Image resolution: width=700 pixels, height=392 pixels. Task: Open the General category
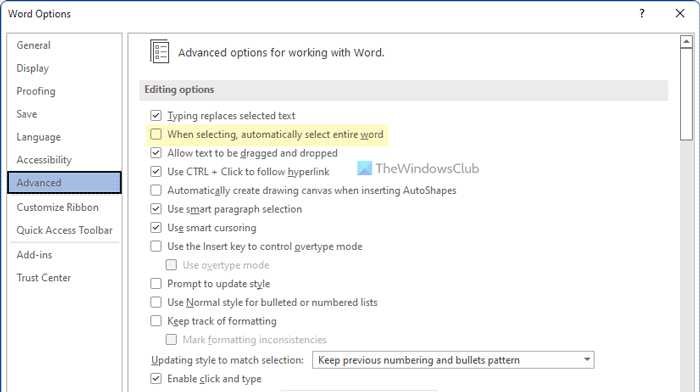pos(33,45)
